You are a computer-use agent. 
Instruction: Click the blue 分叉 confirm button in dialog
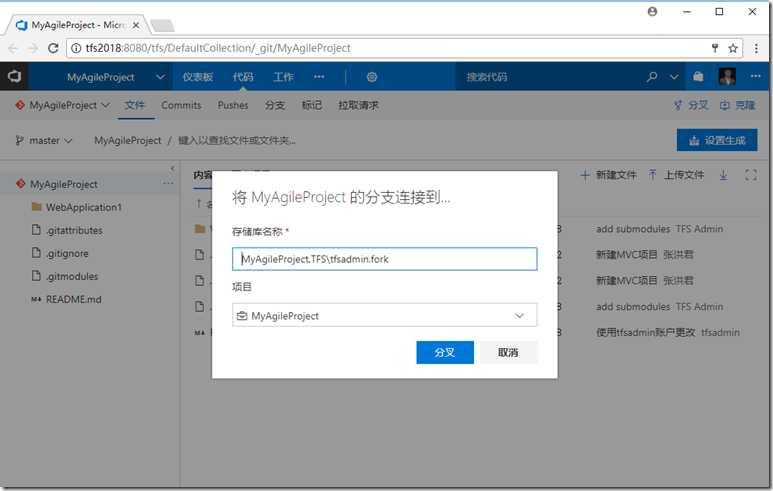(x=445, y=352)
